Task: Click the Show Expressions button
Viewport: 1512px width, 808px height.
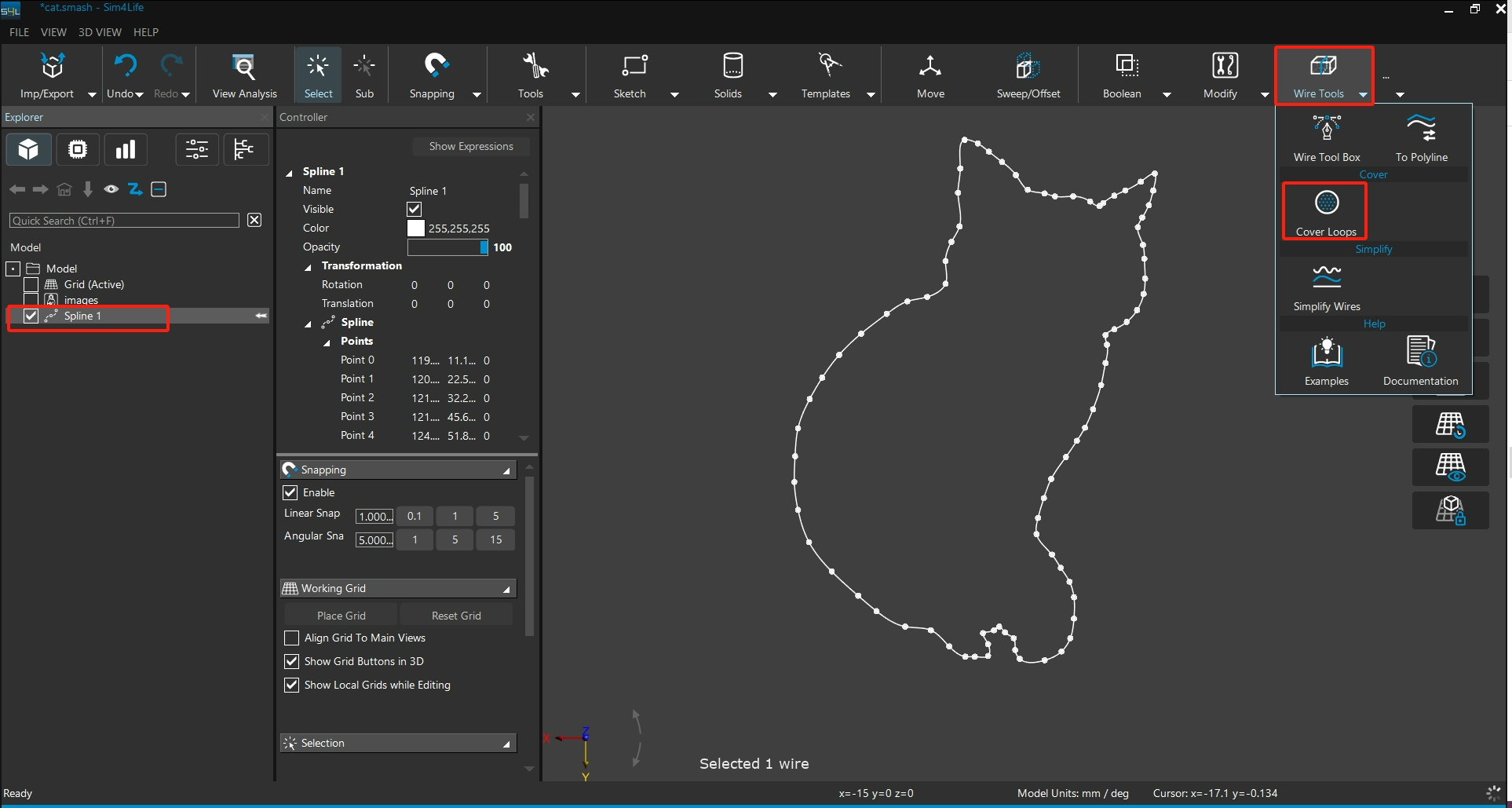Action: coord(470,146)
